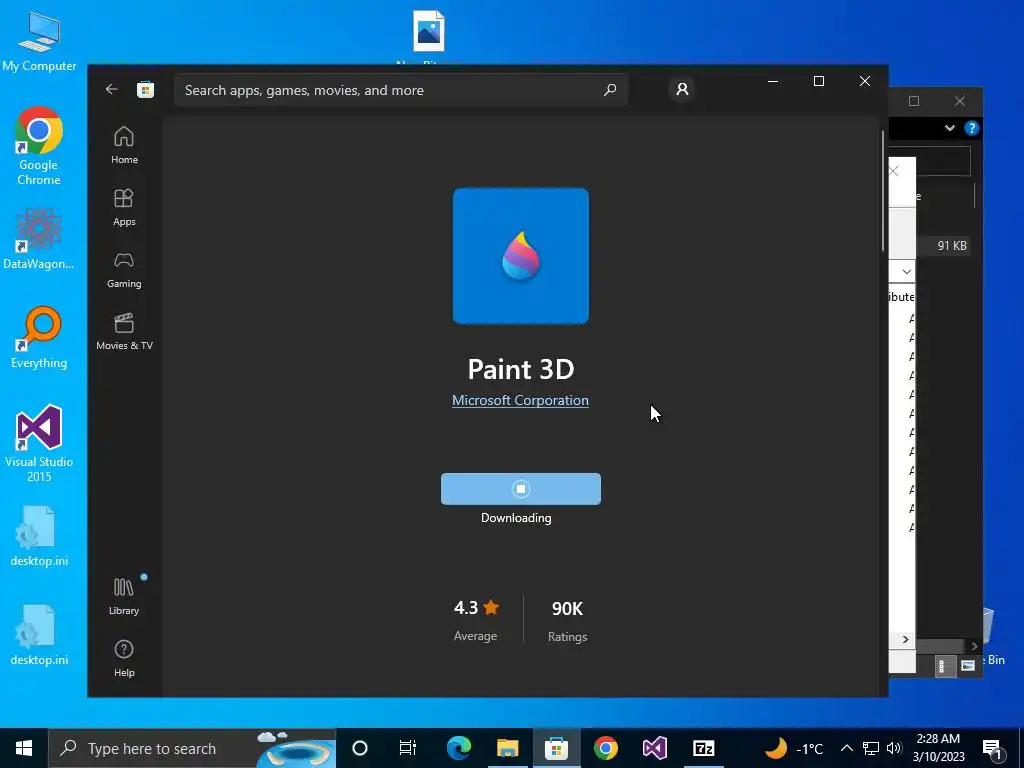The width and height of the screenshot is (1024, 768).
Task: Stop the Paint 3D download
Action: 520,488
